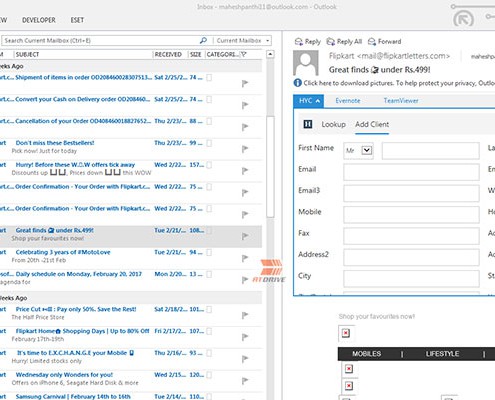Click the First Name text field
This screenshot has height=400, width=495.
point(430,151)
